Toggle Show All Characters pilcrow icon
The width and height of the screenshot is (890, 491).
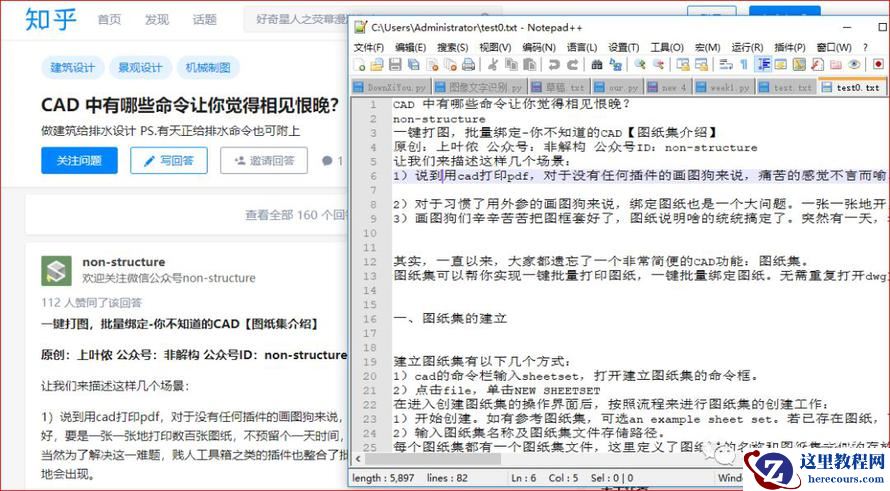[x=744, y=65]
